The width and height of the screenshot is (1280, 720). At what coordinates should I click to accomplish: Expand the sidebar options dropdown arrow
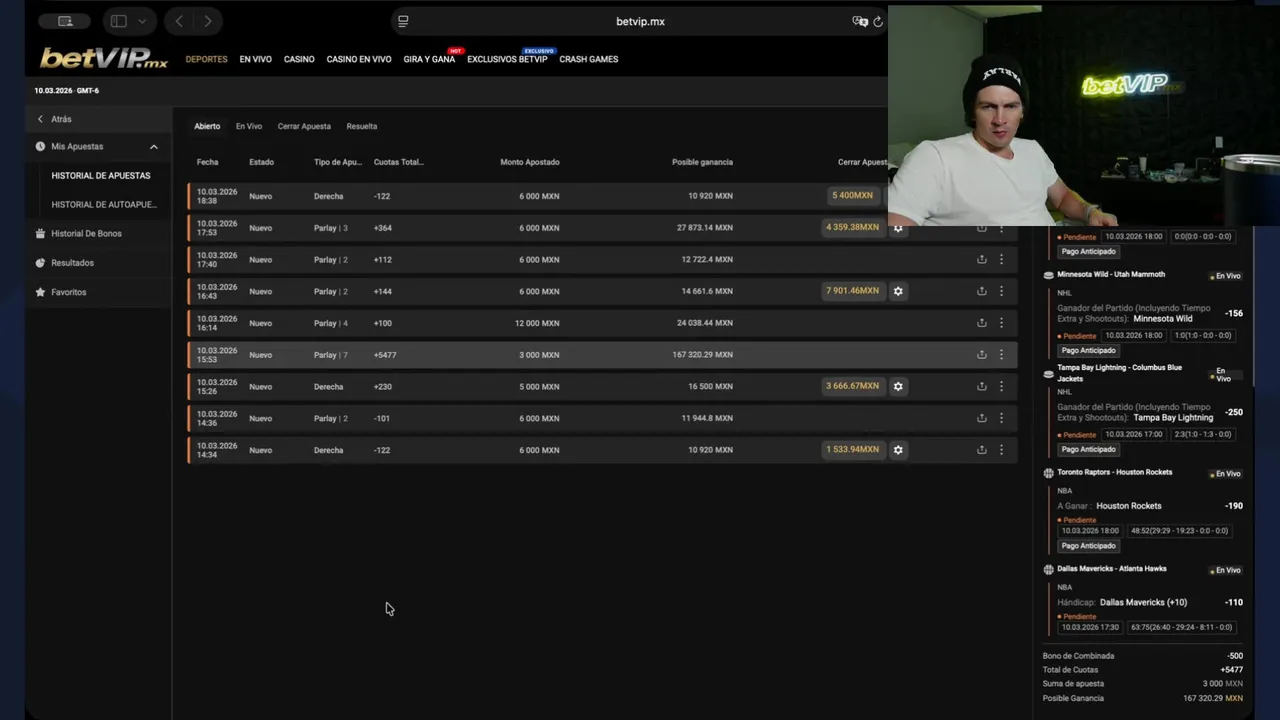142,21
